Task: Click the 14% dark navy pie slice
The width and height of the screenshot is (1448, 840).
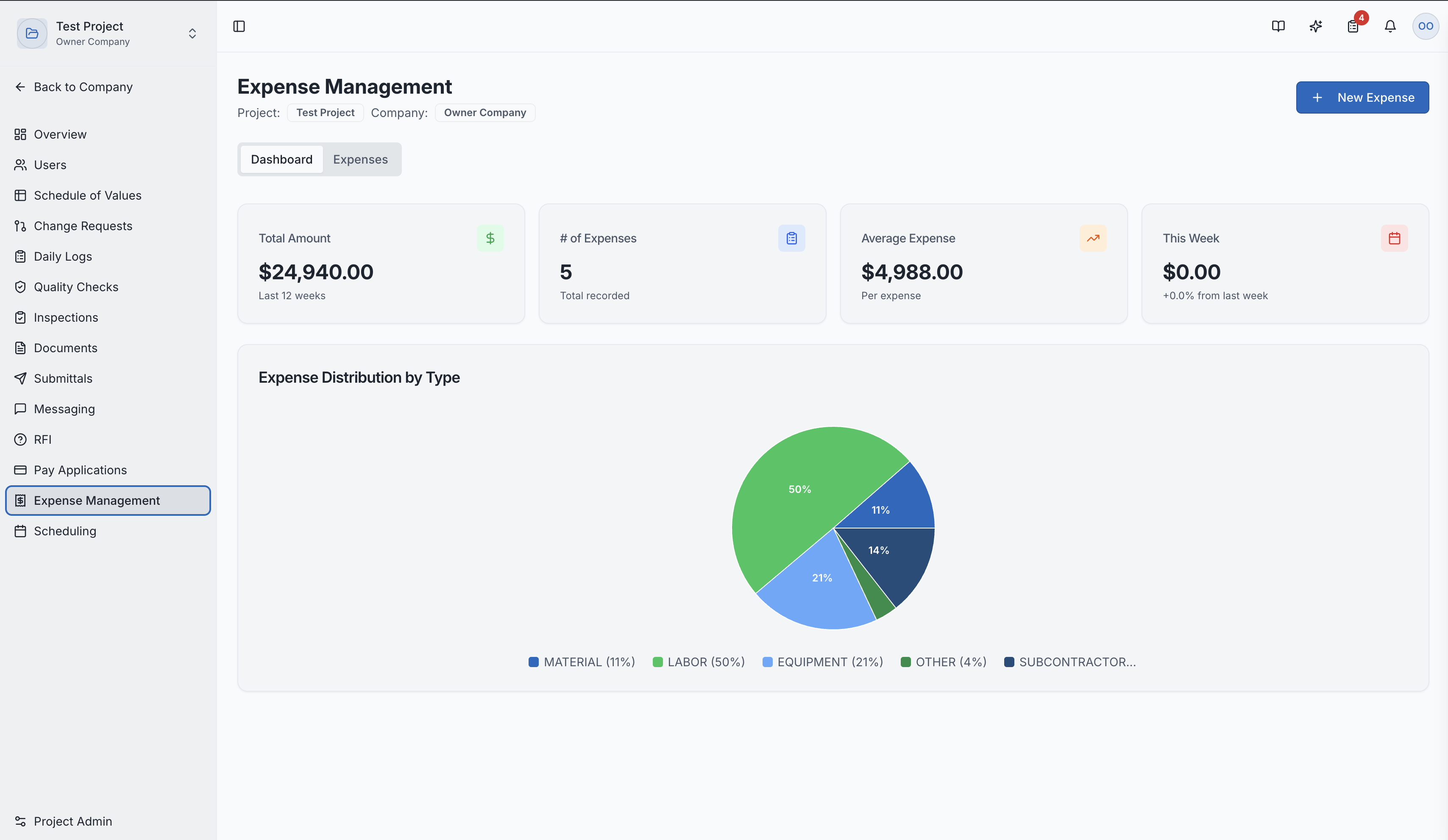Action: tap(879, 551)
